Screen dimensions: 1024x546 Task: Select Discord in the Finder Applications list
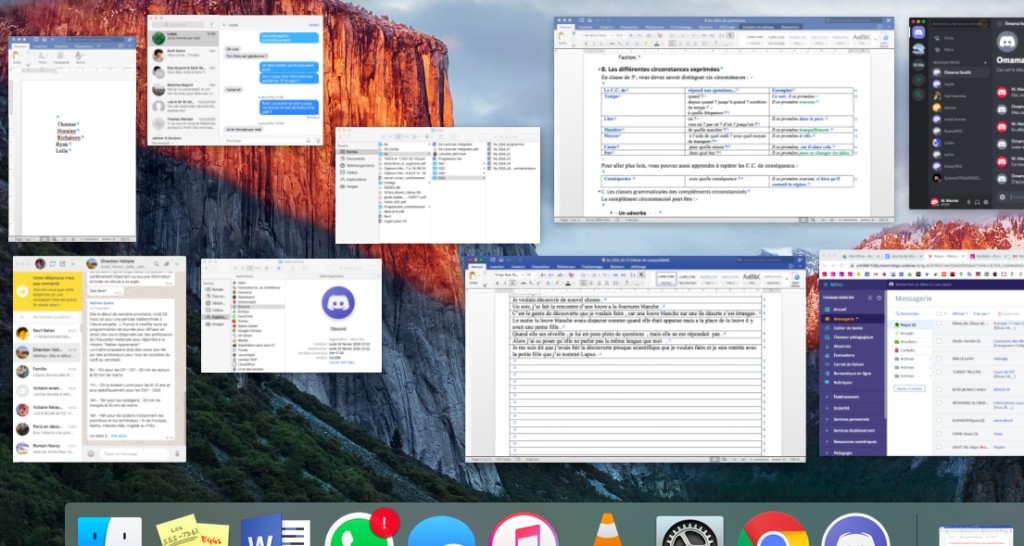tap(243, 307)
